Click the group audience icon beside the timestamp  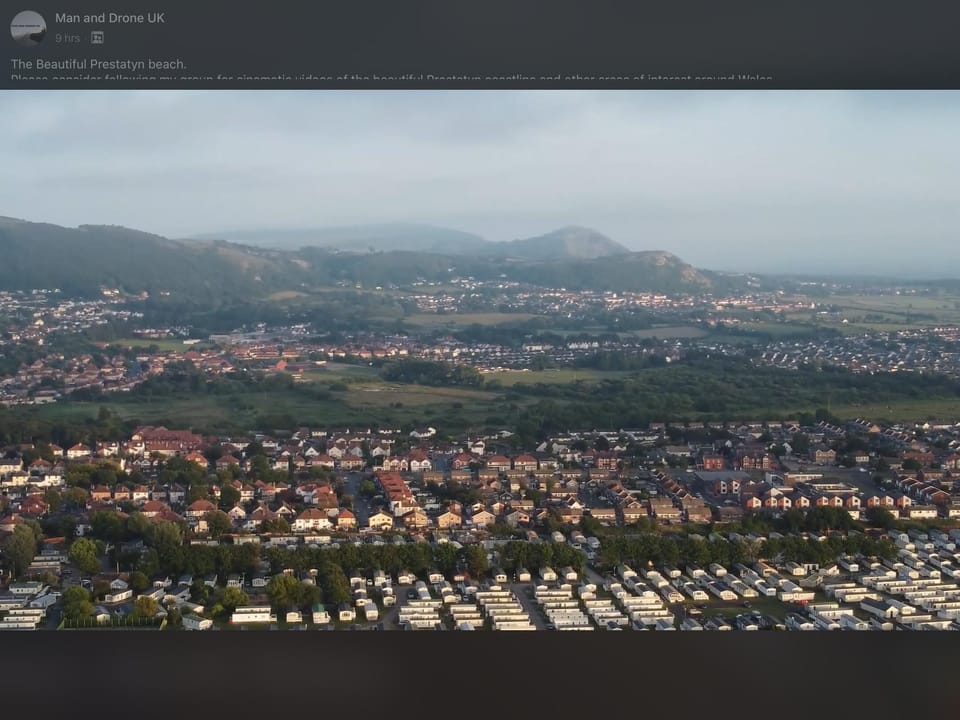pos(97,38)
